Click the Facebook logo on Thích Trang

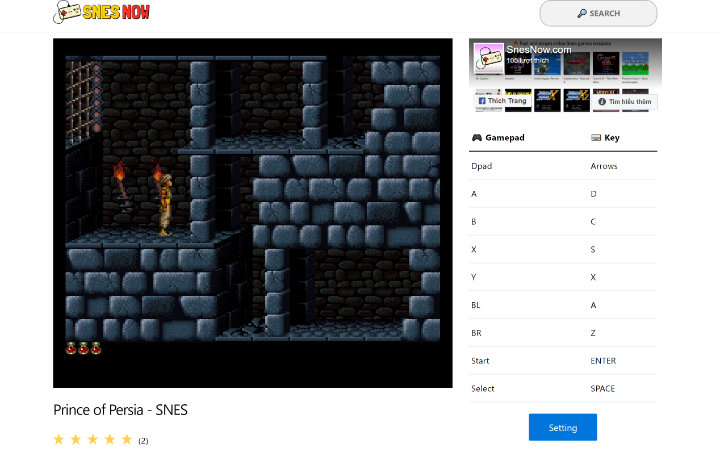coord(482,101)
